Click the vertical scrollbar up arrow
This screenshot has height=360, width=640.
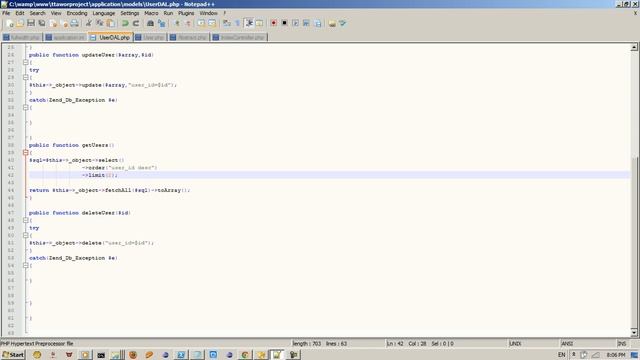[634, 47]
